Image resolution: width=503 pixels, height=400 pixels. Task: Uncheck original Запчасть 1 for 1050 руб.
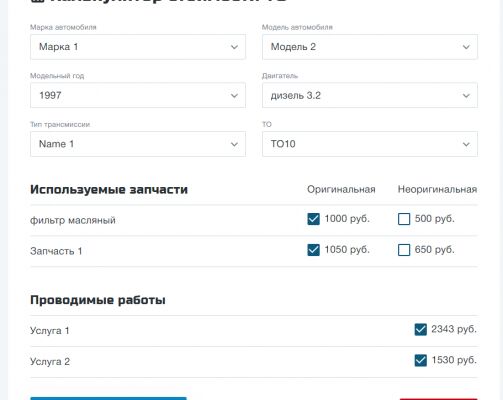point(313,250)
